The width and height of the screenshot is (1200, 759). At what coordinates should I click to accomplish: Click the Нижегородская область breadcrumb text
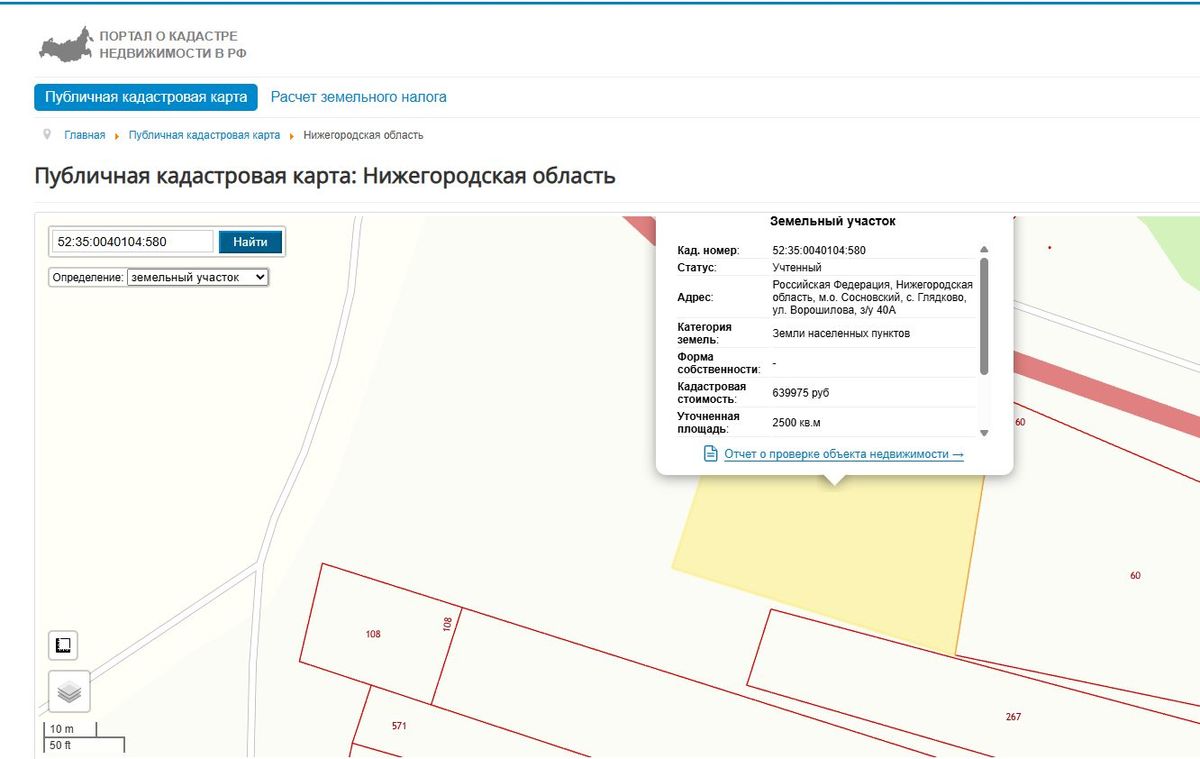(x=363, y=135)
